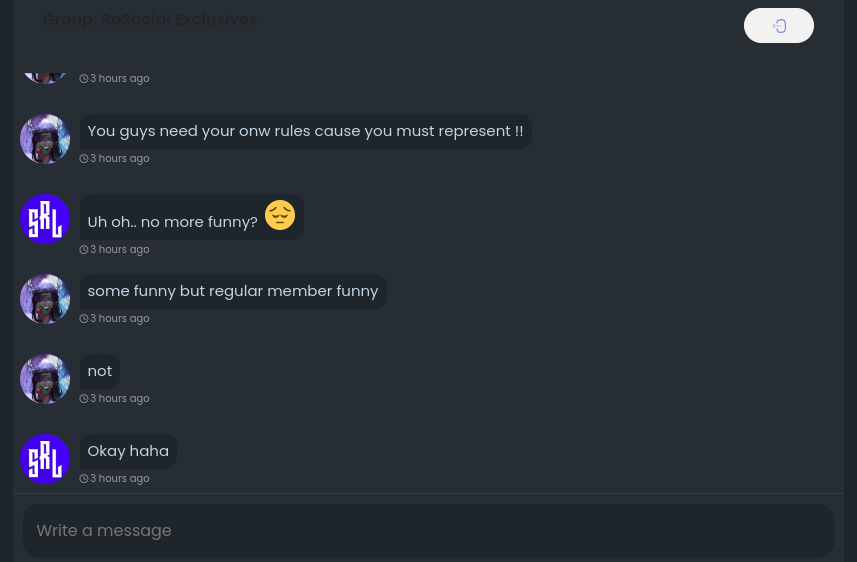Click clock icon under "Okay haha" message
This screenshot has width=857, height=562.
pos(84,479)
